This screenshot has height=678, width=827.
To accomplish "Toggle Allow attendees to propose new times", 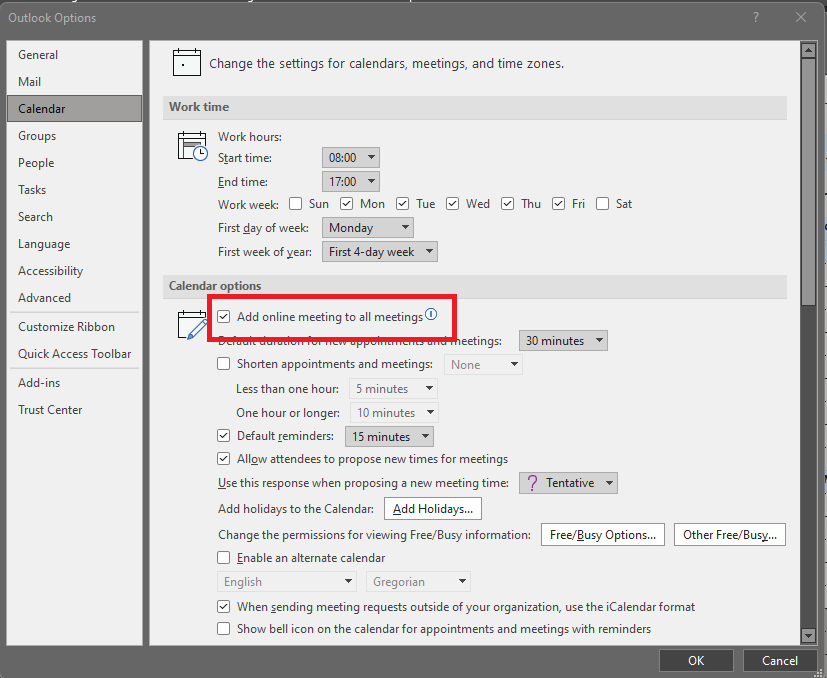I will coord(224,459).
